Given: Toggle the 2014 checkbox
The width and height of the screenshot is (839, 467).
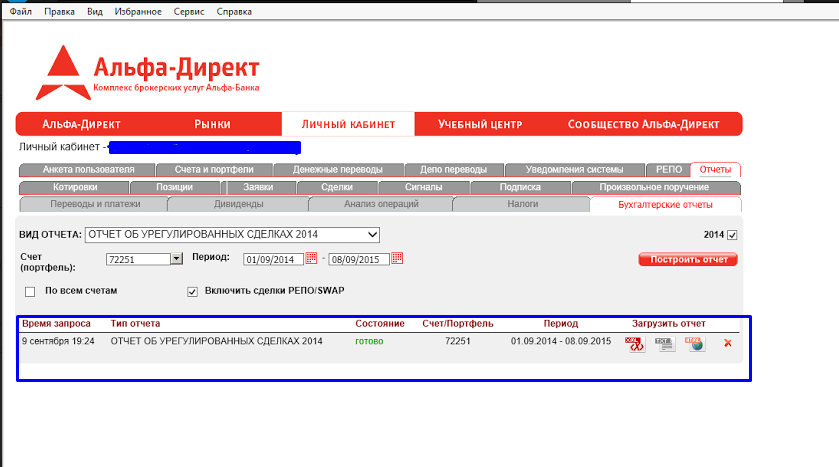Looking at the screenshot, I should 732,235.
